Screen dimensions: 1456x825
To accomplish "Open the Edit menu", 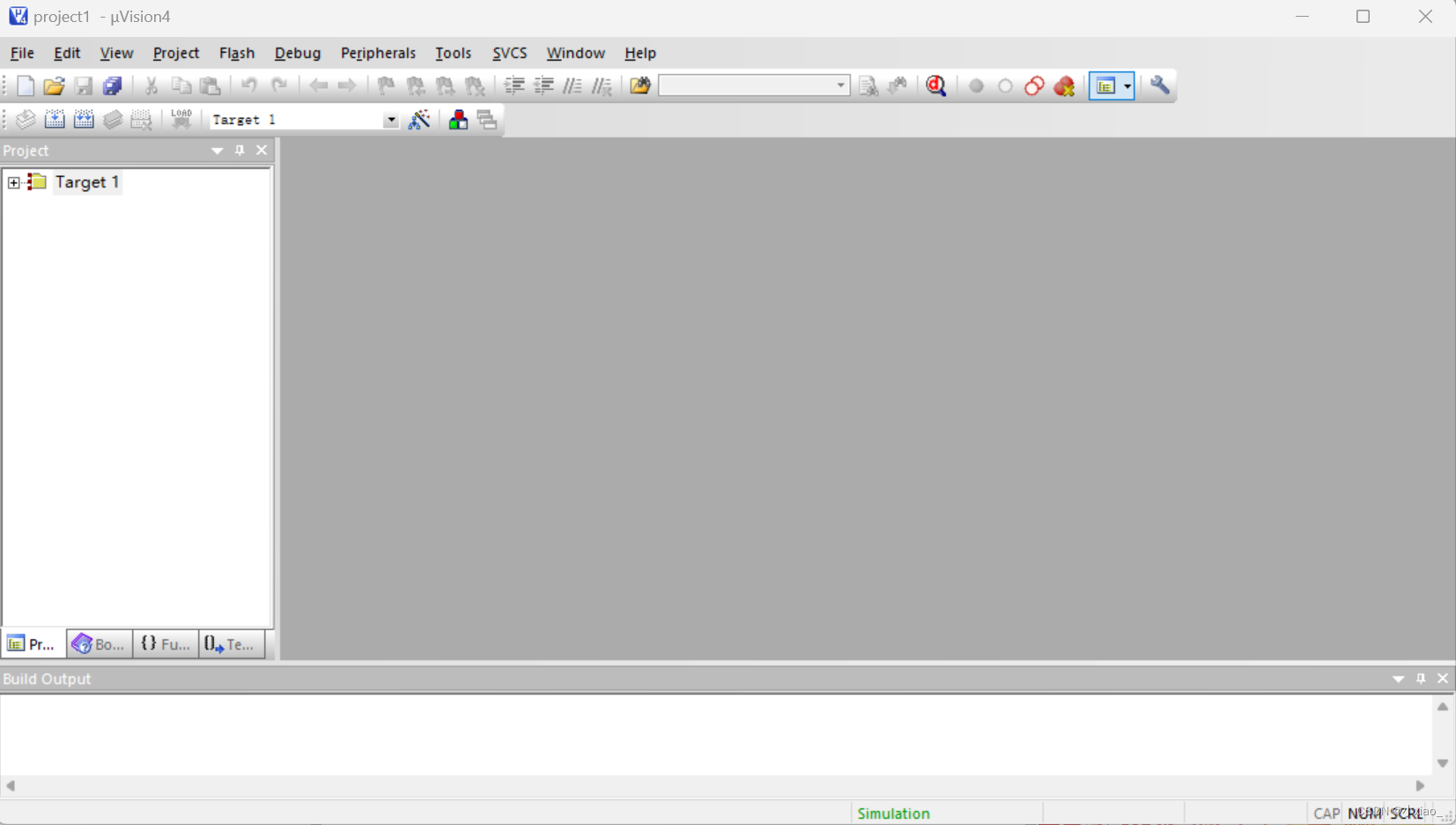I will [67, 53].
